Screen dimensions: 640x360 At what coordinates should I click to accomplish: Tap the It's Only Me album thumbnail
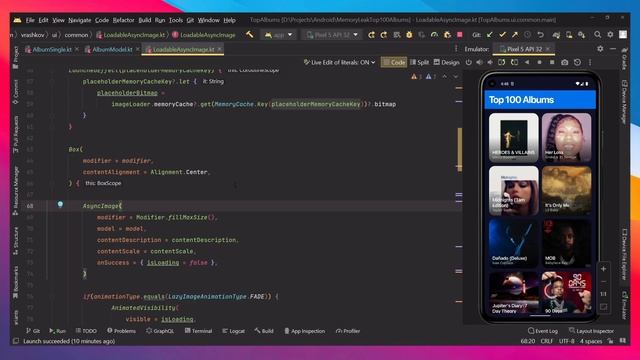[567, 190]
